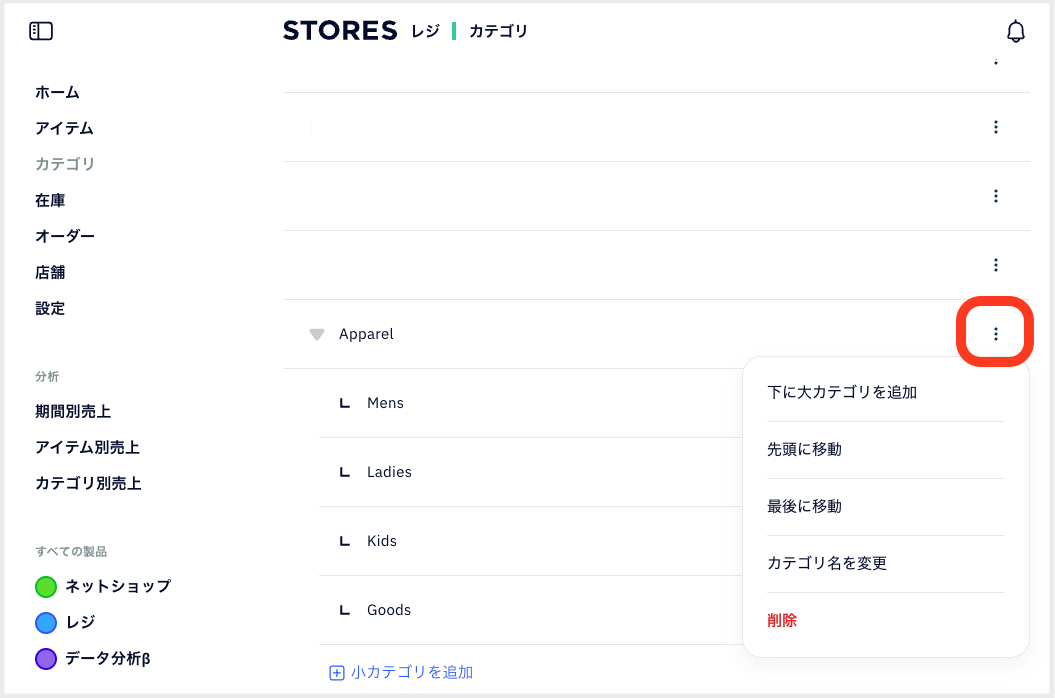Open 店舗 in sidebar
1055x698 pixels.
coord(50,272)
